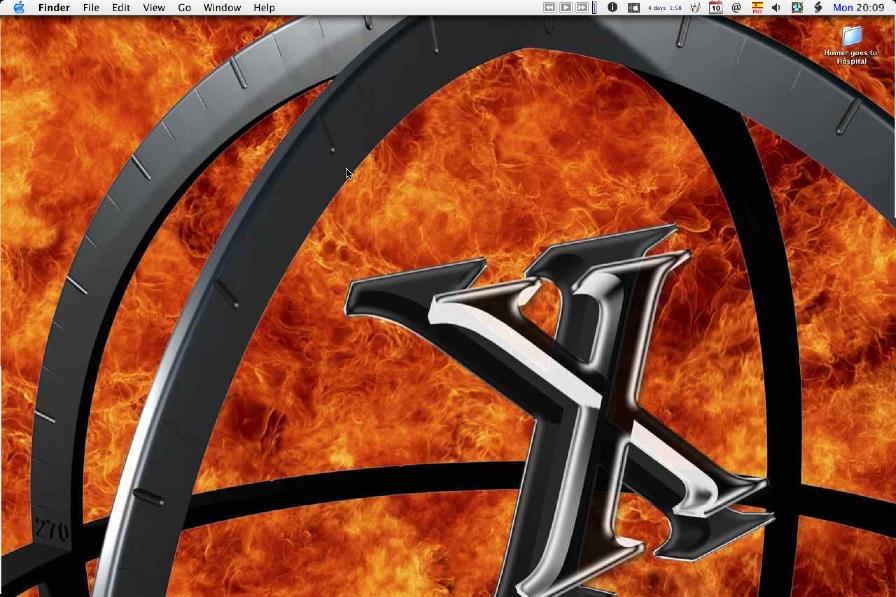Open the volume speaker menu
Screen dimensions: 896x597
pyautogui.click(x=776, y=7)
